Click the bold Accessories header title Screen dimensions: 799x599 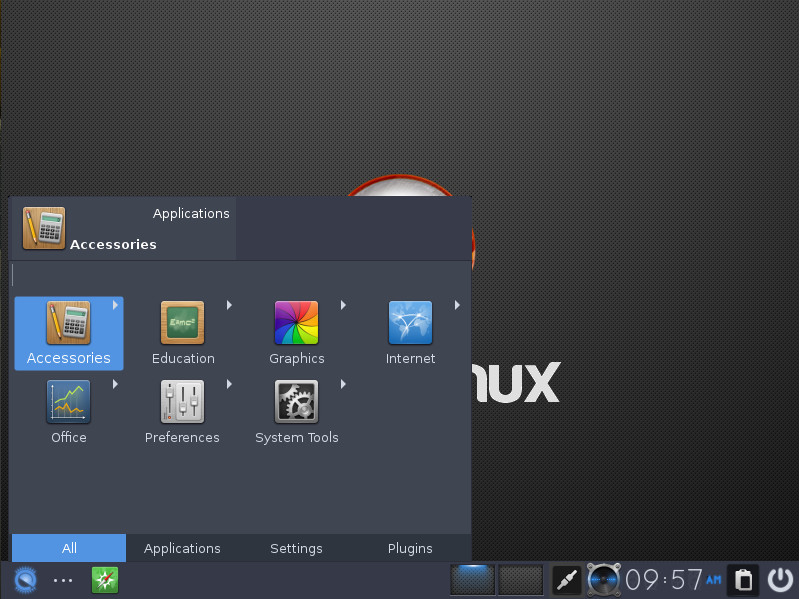click(x=113, y=244)
